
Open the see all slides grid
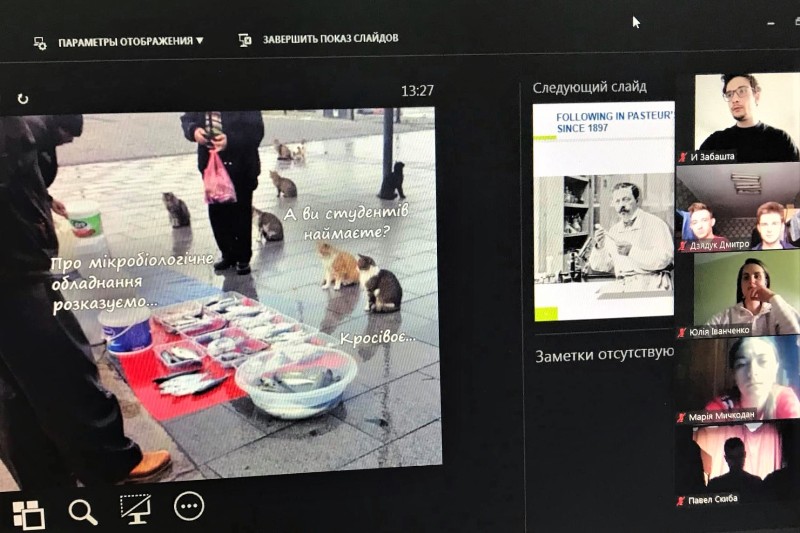(29, 514)
